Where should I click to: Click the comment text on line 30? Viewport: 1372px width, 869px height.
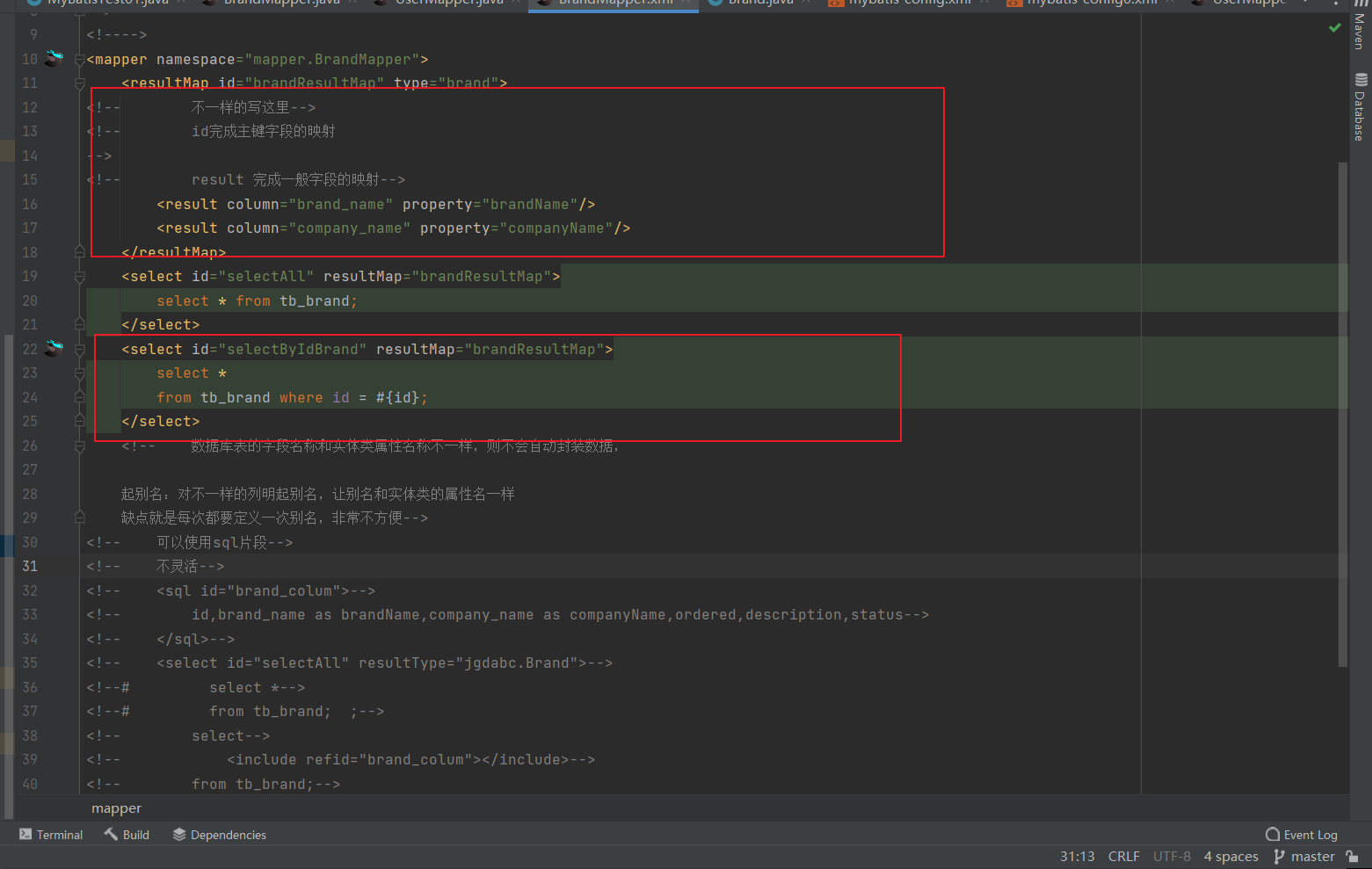(x=224, y=543)
